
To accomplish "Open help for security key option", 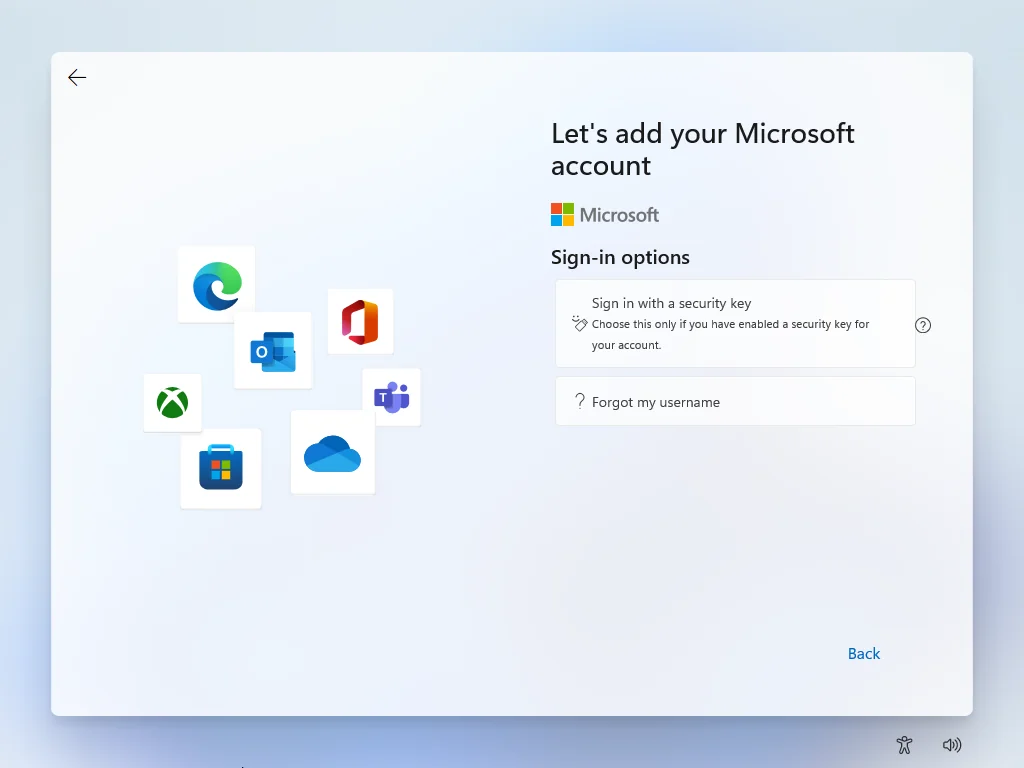I will click(x=923, y=325).
